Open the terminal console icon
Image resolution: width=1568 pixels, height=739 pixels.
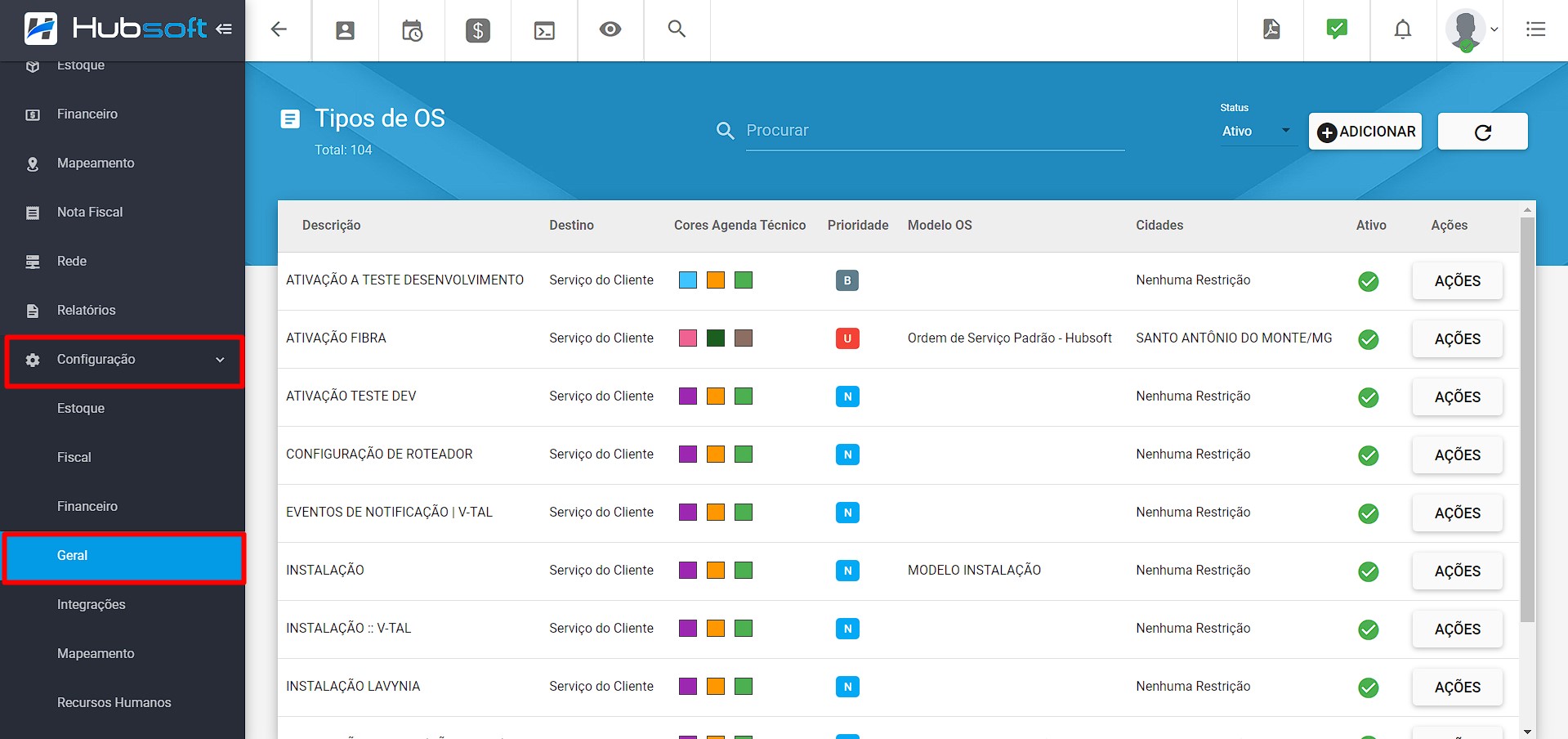544,30
